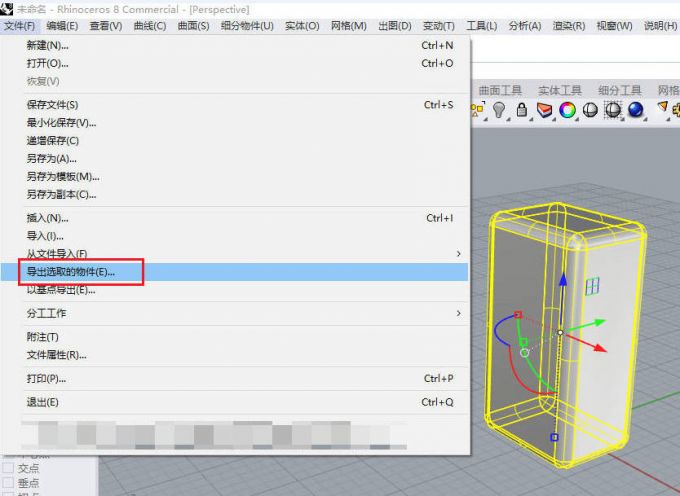
Task: Toggle the 交点 object snap checkbox
Action: [8, 468]
